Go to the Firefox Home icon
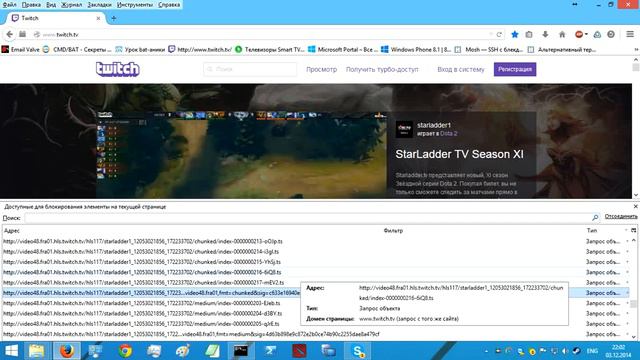The width and height of the screenshot is (640, 360). click(562, 34)
